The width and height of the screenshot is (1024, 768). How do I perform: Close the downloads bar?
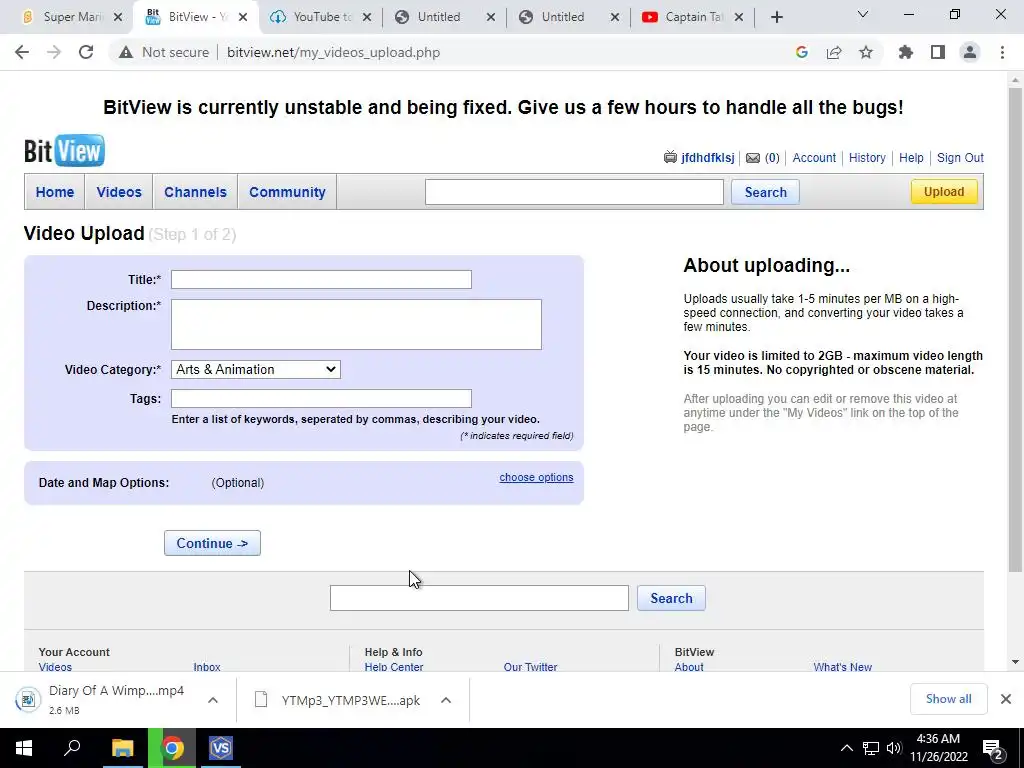click(x=1006, y=699)
